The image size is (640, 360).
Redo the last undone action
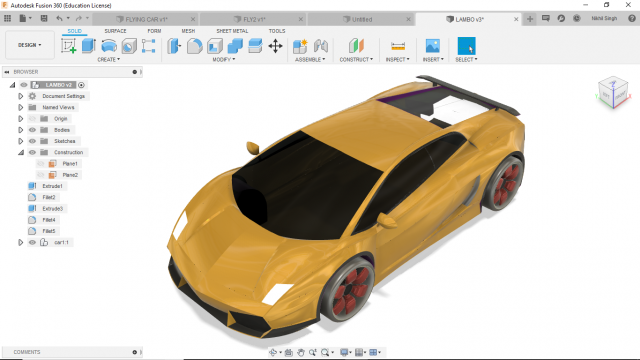(79, 18)
